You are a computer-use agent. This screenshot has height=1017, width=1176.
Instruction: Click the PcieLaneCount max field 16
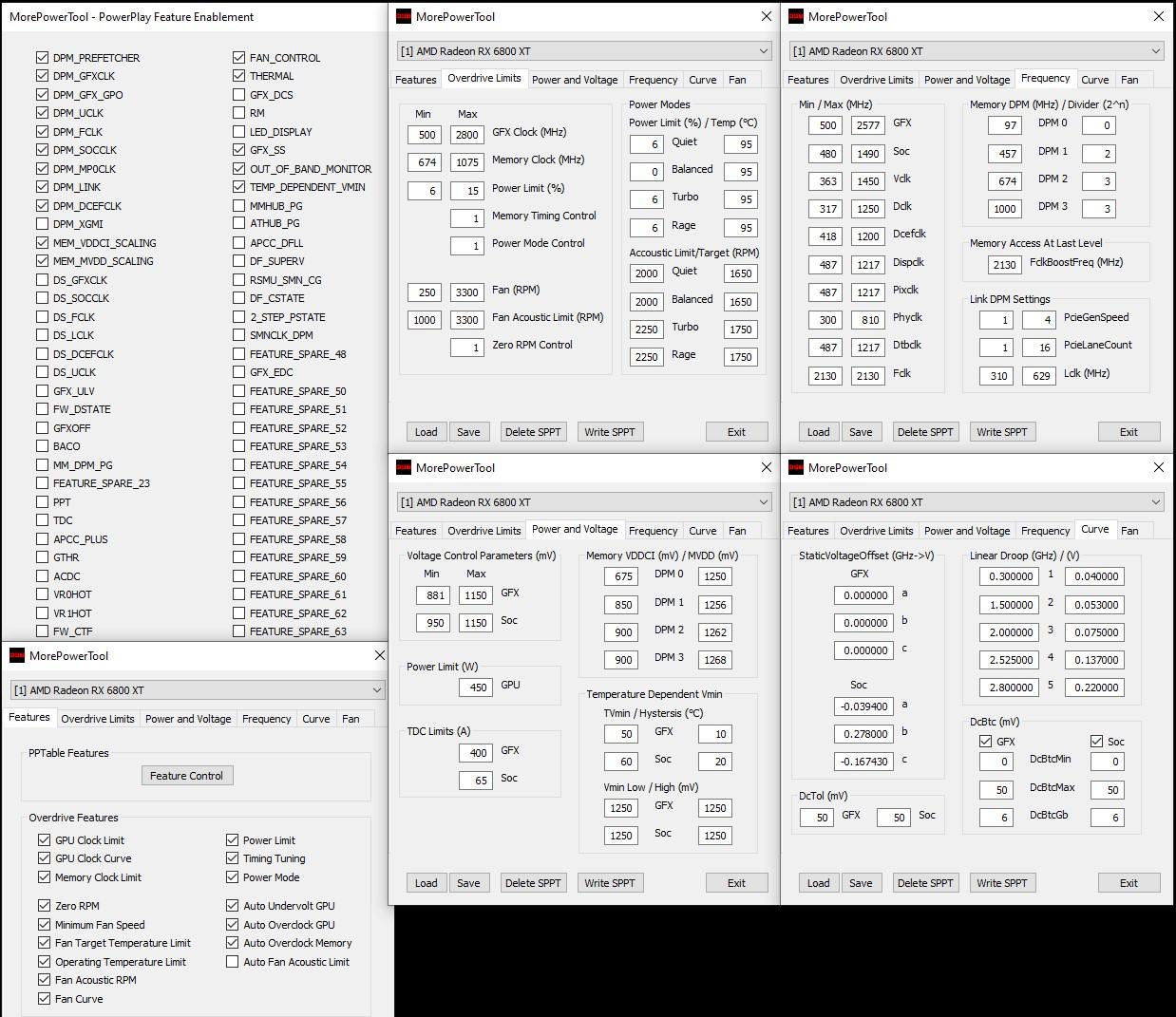tap(1038, 348)
